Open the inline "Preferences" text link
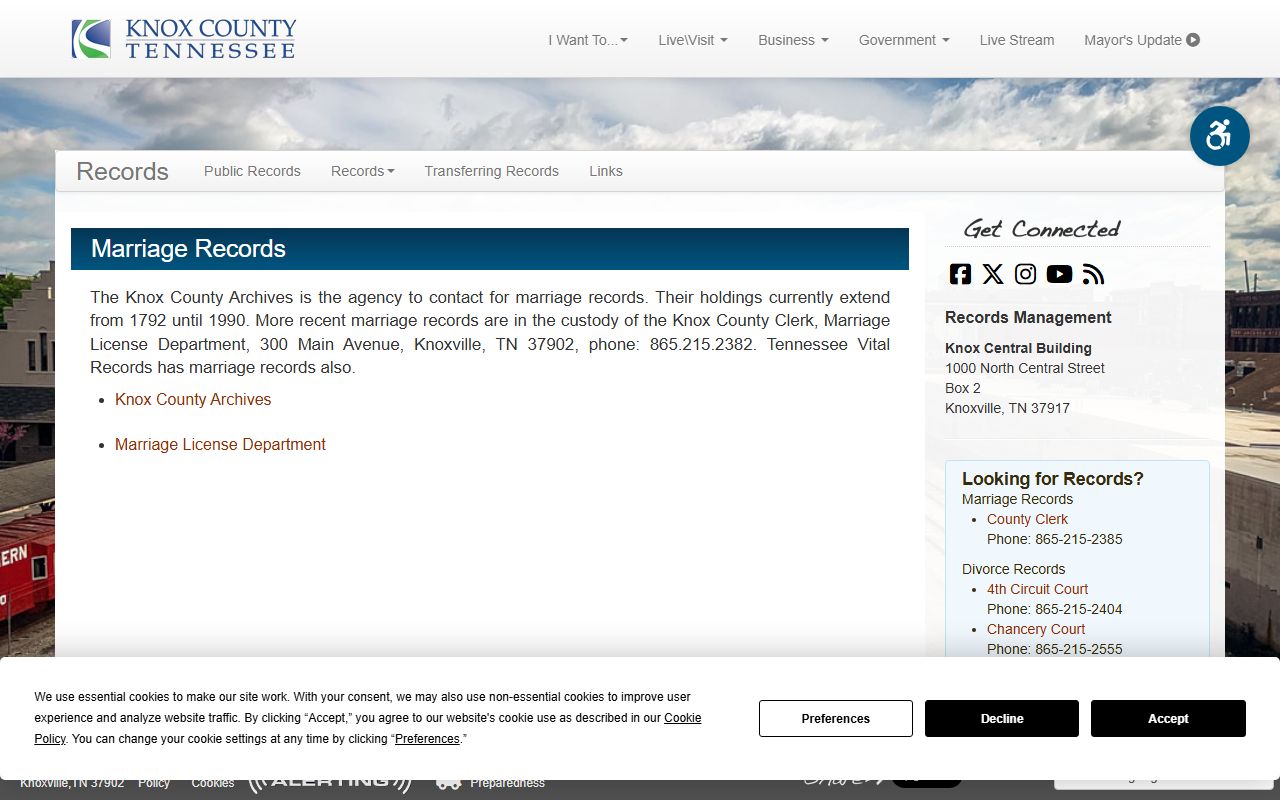This screenshot has width=1280, height=800. (x=427, y=739)
